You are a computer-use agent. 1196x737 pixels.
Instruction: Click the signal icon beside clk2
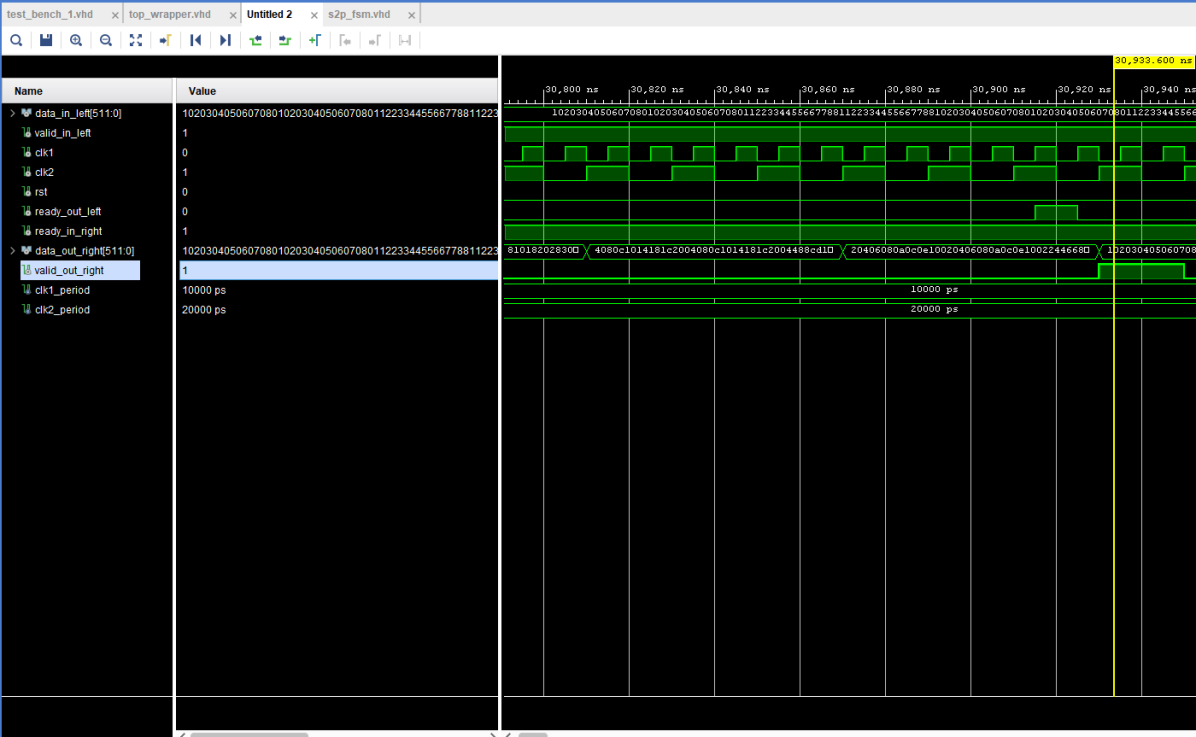[27, 172]
